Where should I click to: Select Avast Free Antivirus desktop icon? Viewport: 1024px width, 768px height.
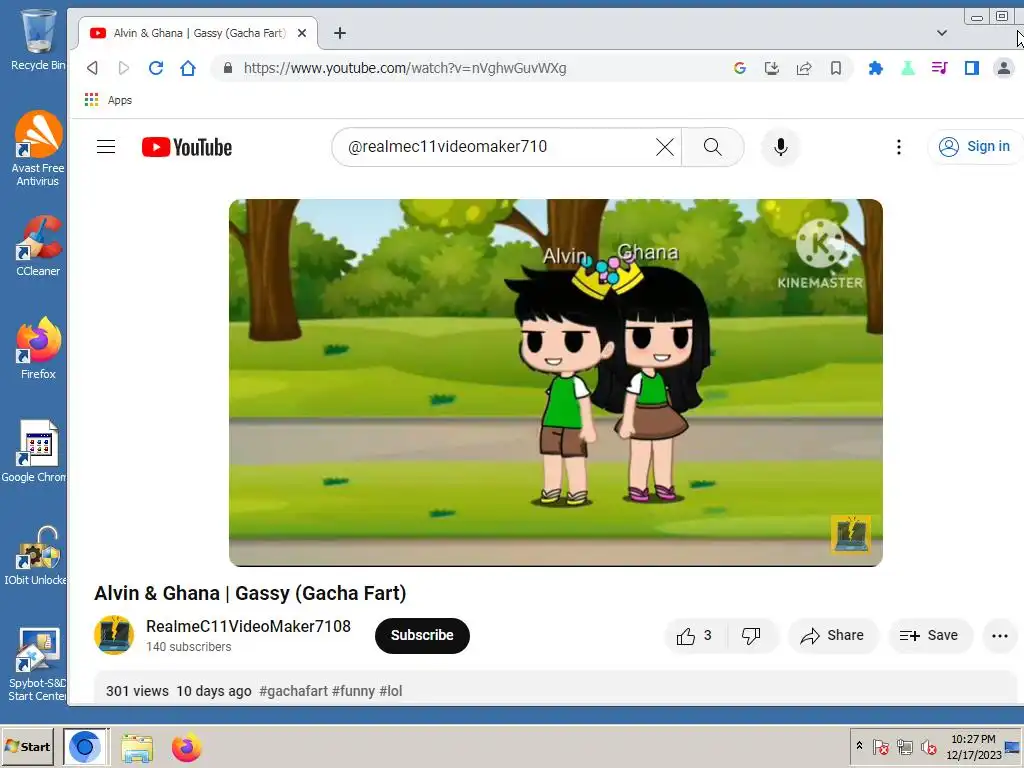[x=38, y=149]
